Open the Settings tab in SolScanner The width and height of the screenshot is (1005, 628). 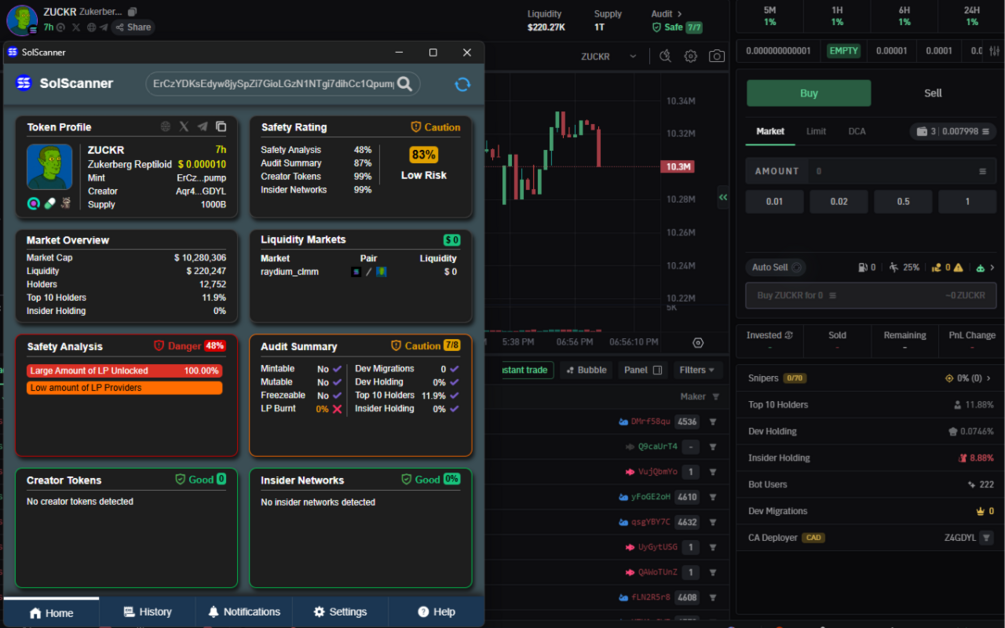(x=340, y=612)
